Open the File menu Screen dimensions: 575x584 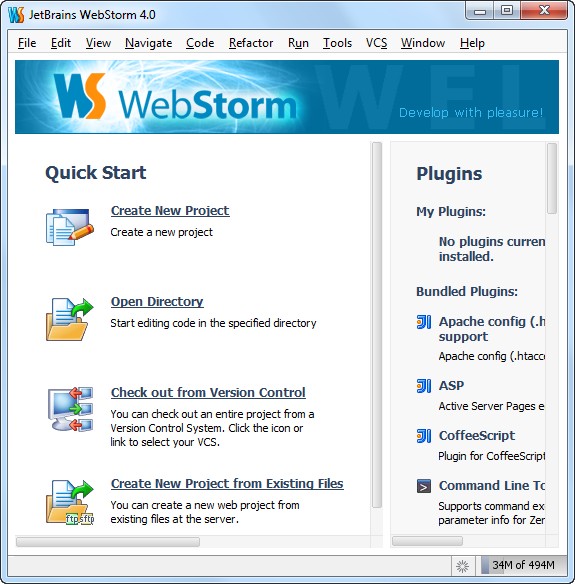[27, 43]
